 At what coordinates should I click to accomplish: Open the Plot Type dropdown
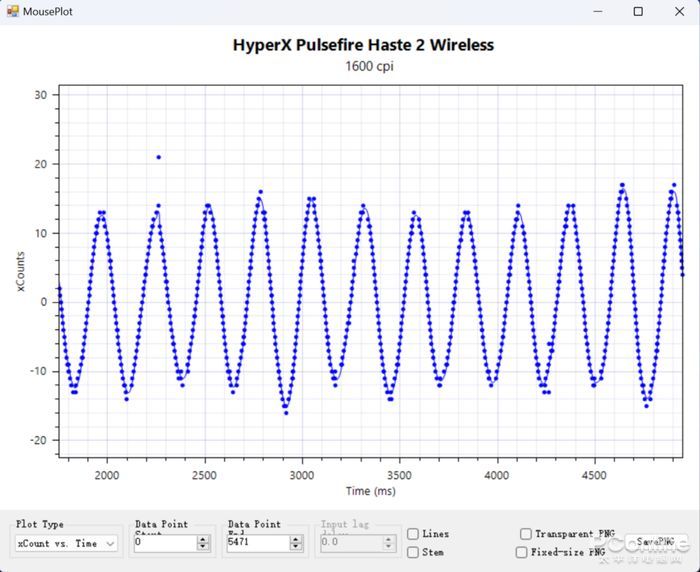coord(66,543)
